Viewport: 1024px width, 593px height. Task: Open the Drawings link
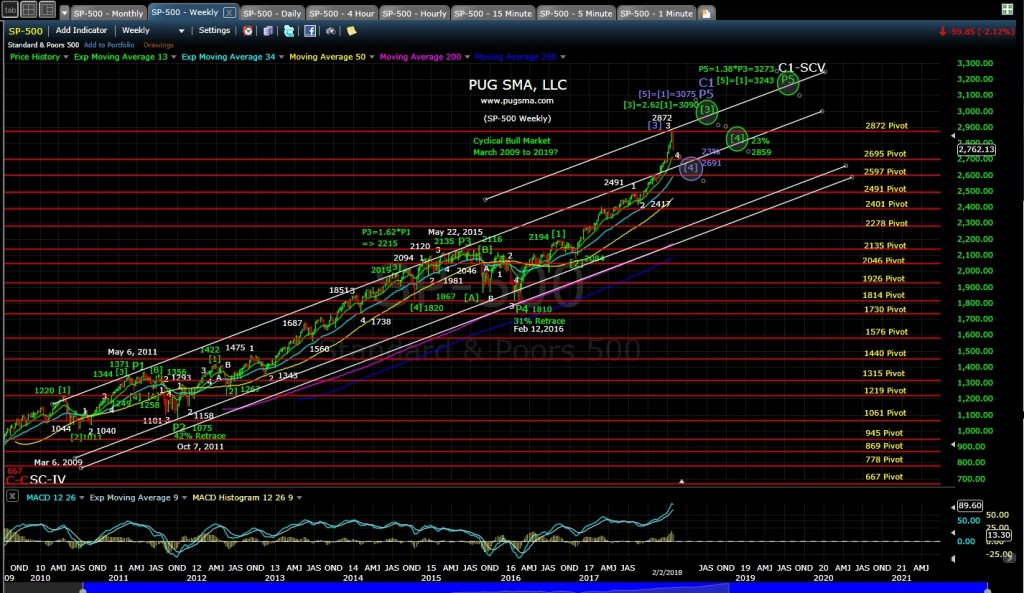point(159,45)
